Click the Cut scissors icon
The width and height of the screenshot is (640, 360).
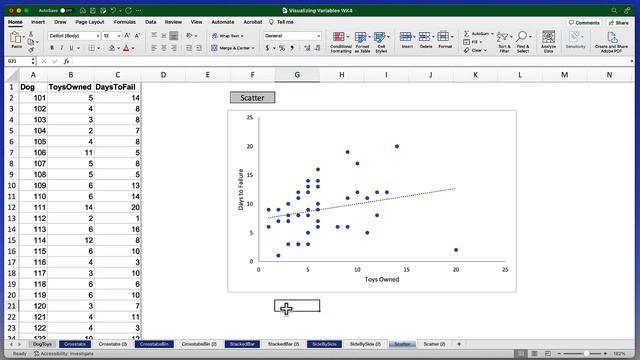tap(31, 34)
